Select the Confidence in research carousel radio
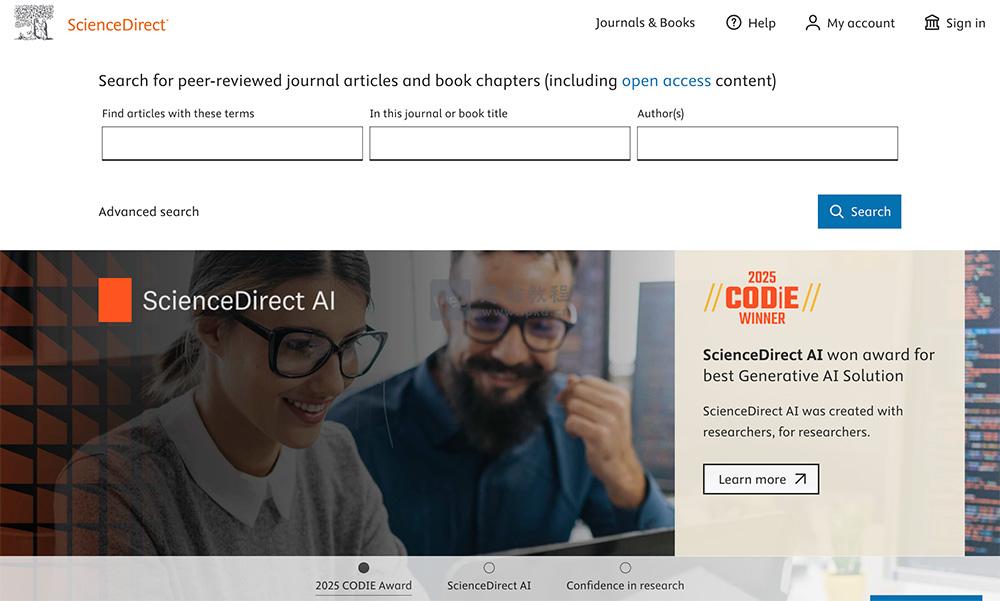 pyautogui.click(x=625, y=567)
